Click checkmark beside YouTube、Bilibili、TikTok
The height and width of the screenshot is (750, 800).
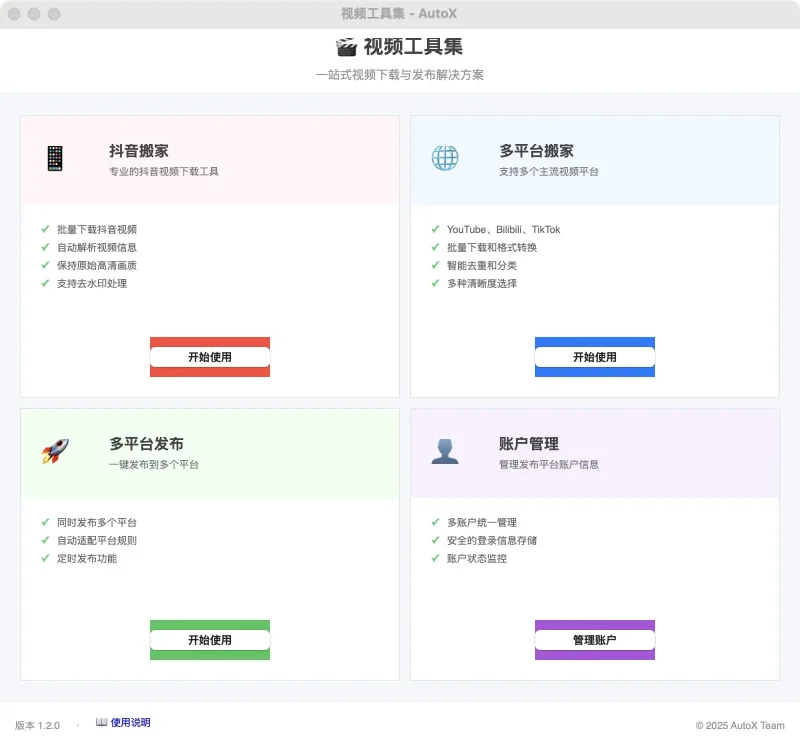(x=435, y=229)
